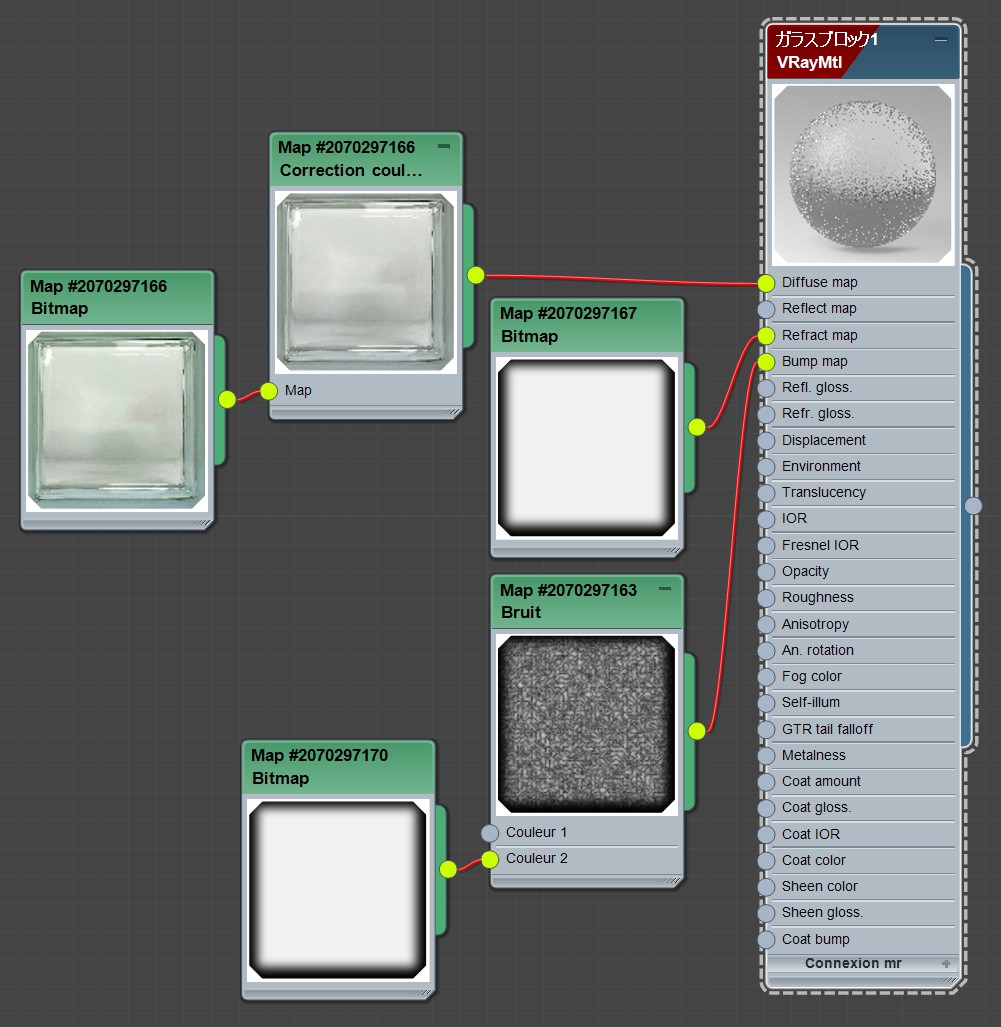Click the Couleur 2 input socket
Viewport: 1001px width, 1027px height.
tap(489, 859)
